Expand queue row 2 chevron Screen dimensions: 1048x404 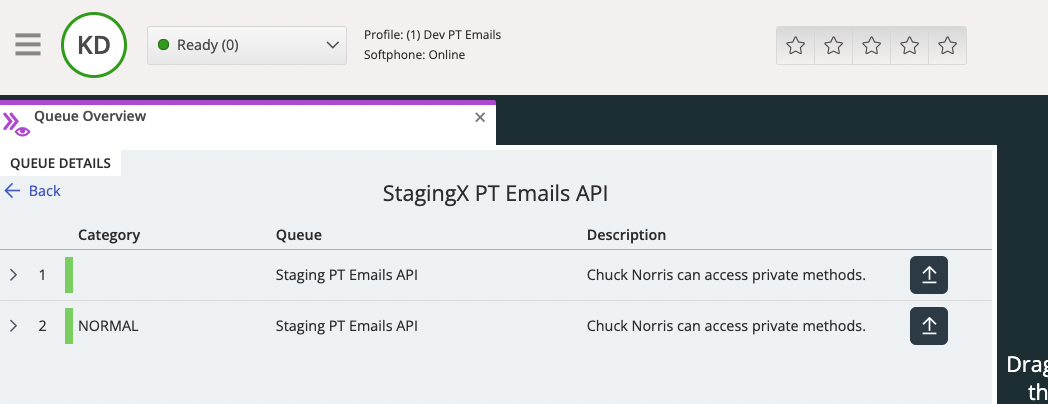tap(14, 326)
